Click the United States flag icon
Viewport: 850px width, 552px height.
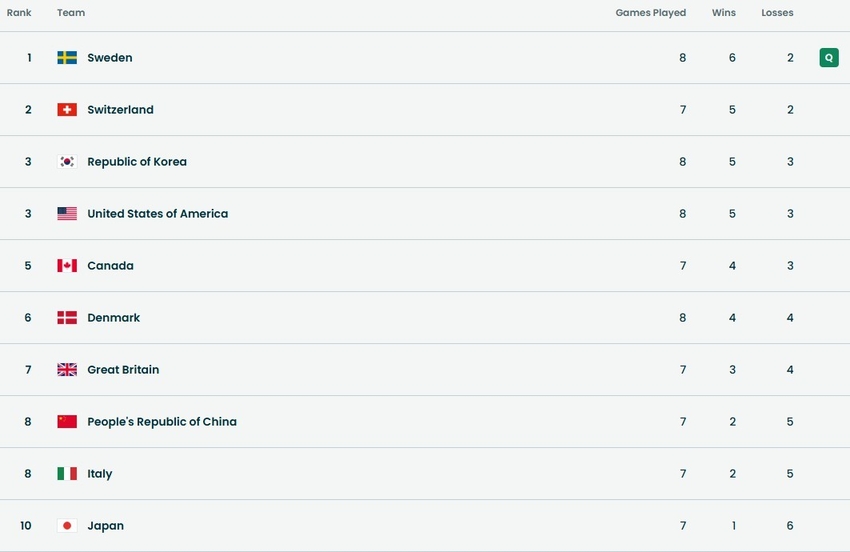[67, 214]
